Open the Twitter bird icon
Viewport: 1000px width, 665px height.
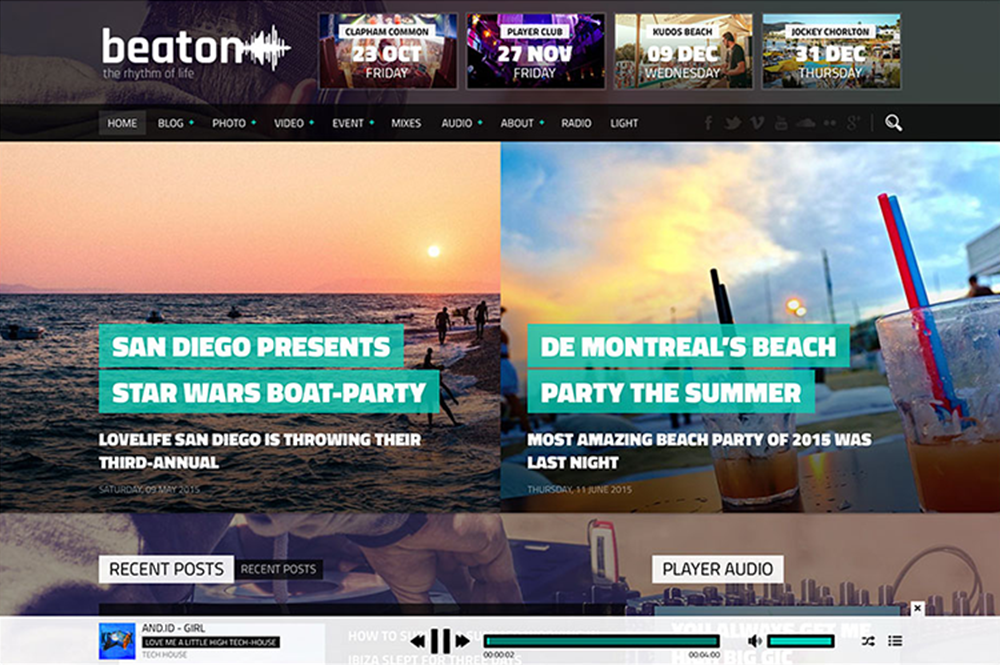click(x=732, y=122)
